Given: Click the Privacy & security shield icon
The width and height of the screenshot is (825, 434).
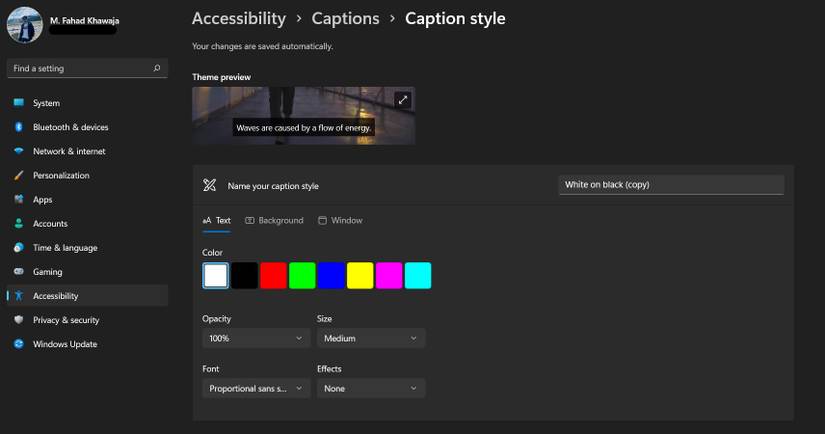Looking at the screenshot, I should pos(19,320).
